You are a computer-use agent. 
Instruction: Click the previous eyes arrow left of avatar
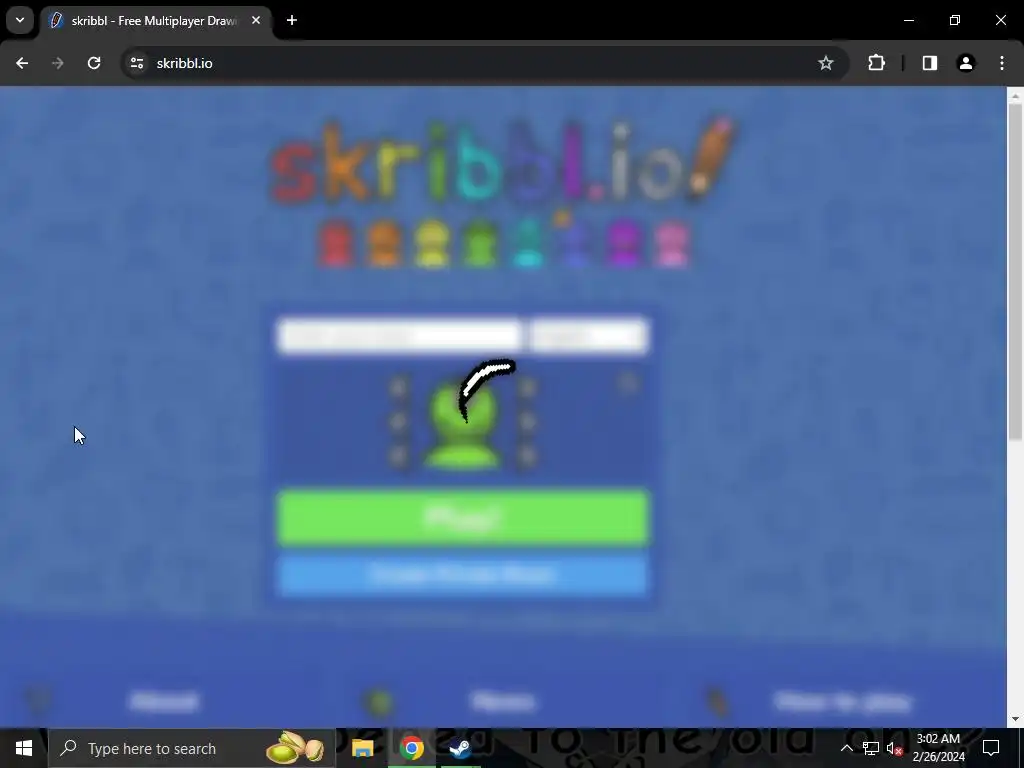coord(398,388)
